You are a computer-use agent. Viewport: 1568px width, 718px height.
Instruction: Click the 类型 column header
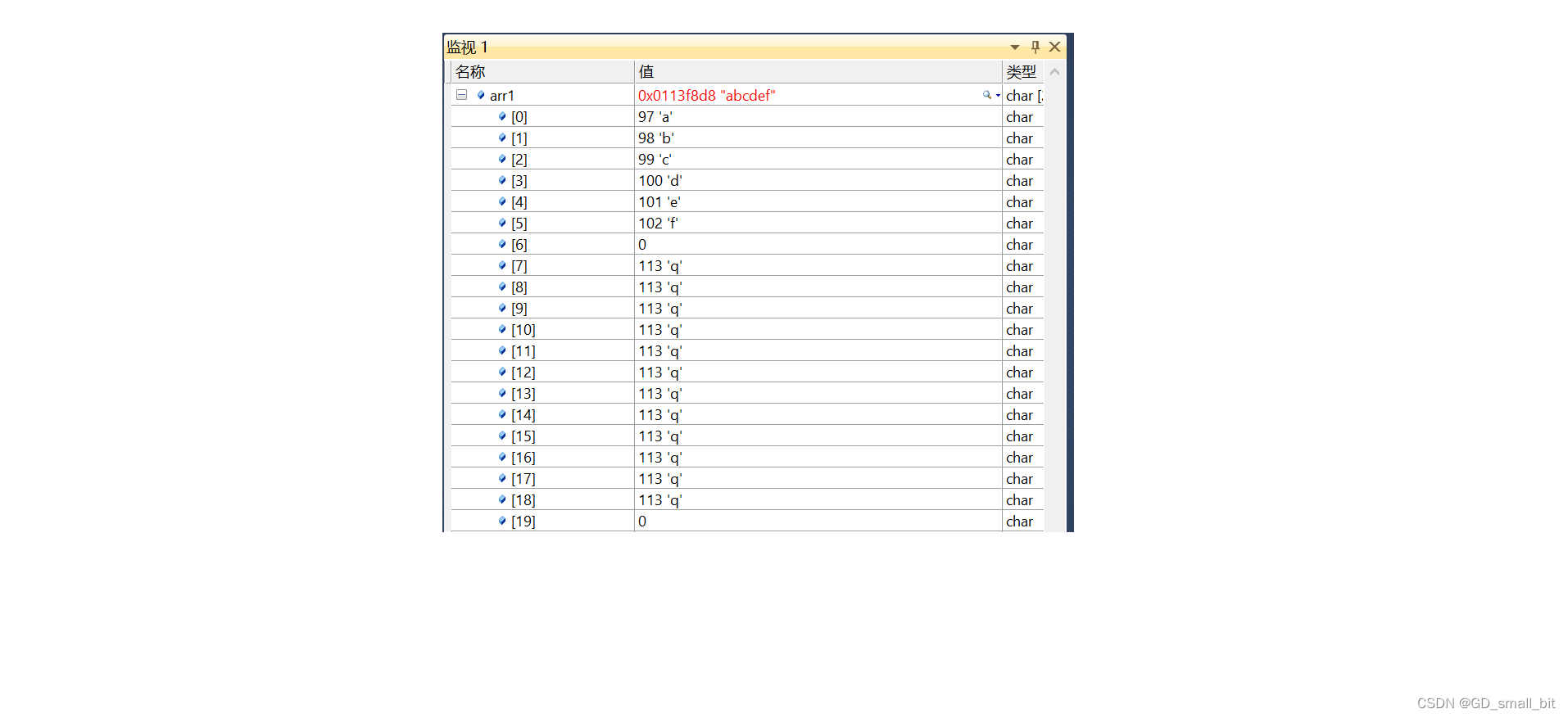(x=1023, y=72)
